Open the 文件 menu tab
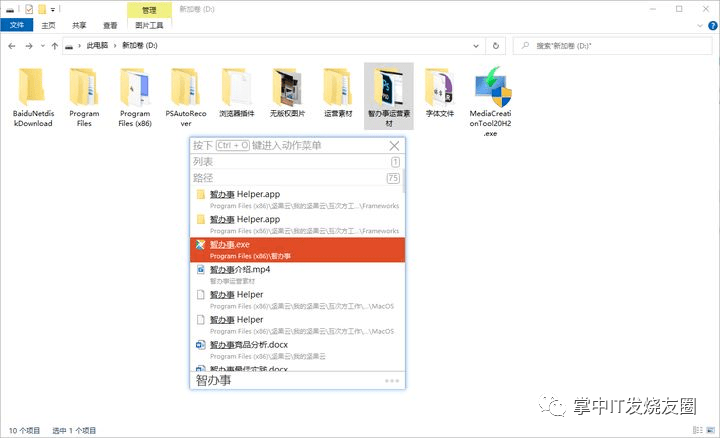 pos(17,25)
